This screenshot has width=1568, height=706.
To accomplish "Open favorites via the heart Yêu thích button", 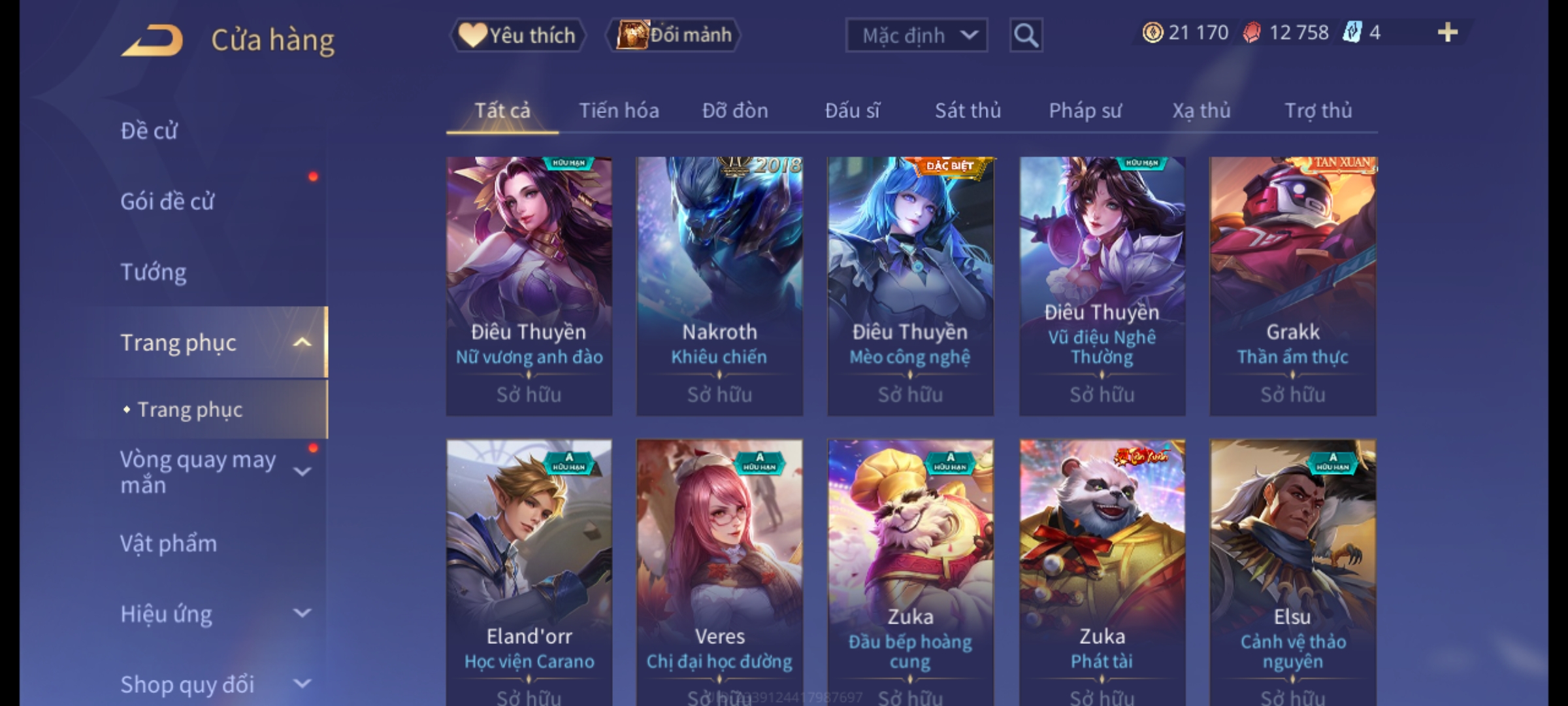I will (517, 35).
